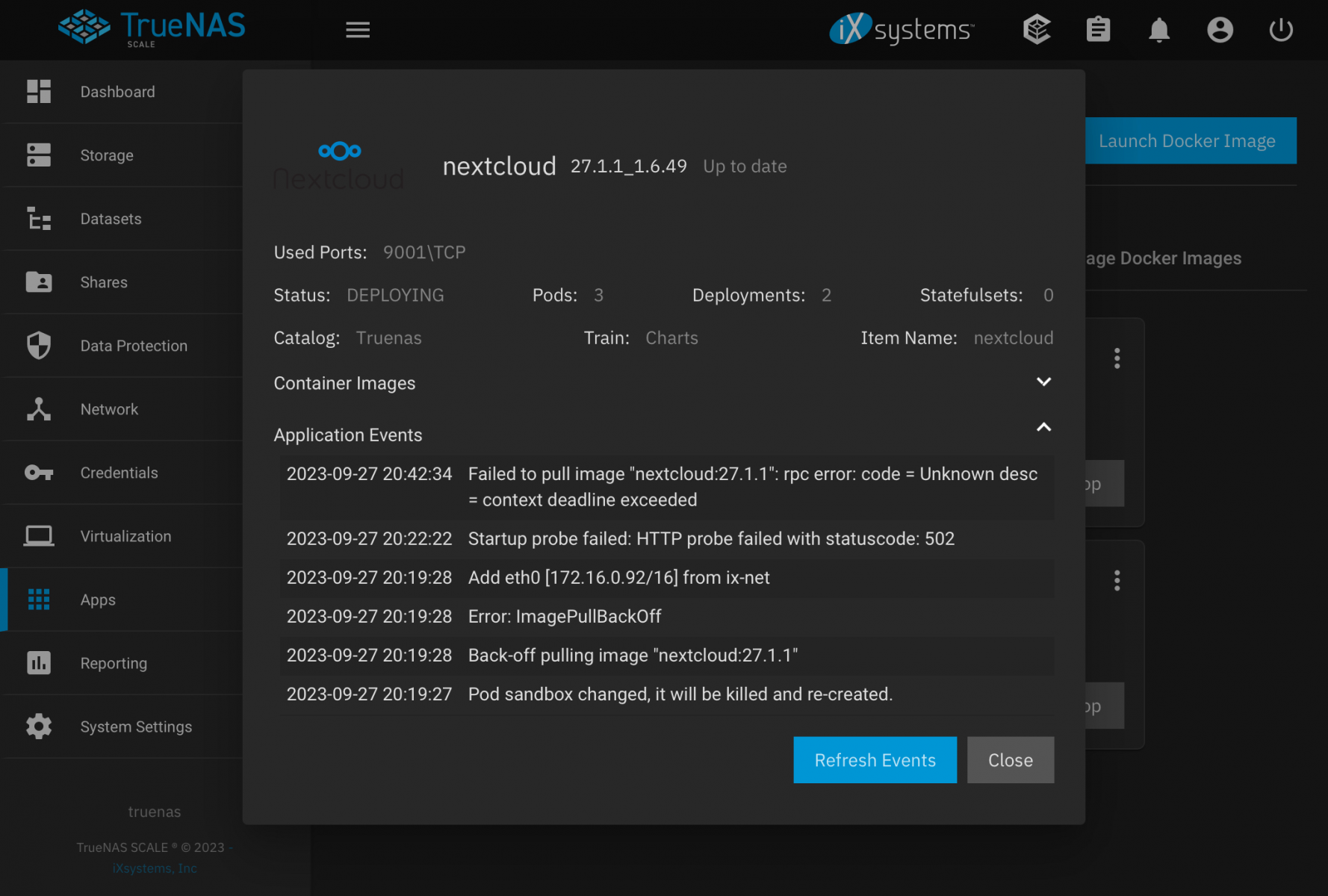Click the Storage drive icon
Viewport: 1328px width, 896px height.
tap(39, 155)
